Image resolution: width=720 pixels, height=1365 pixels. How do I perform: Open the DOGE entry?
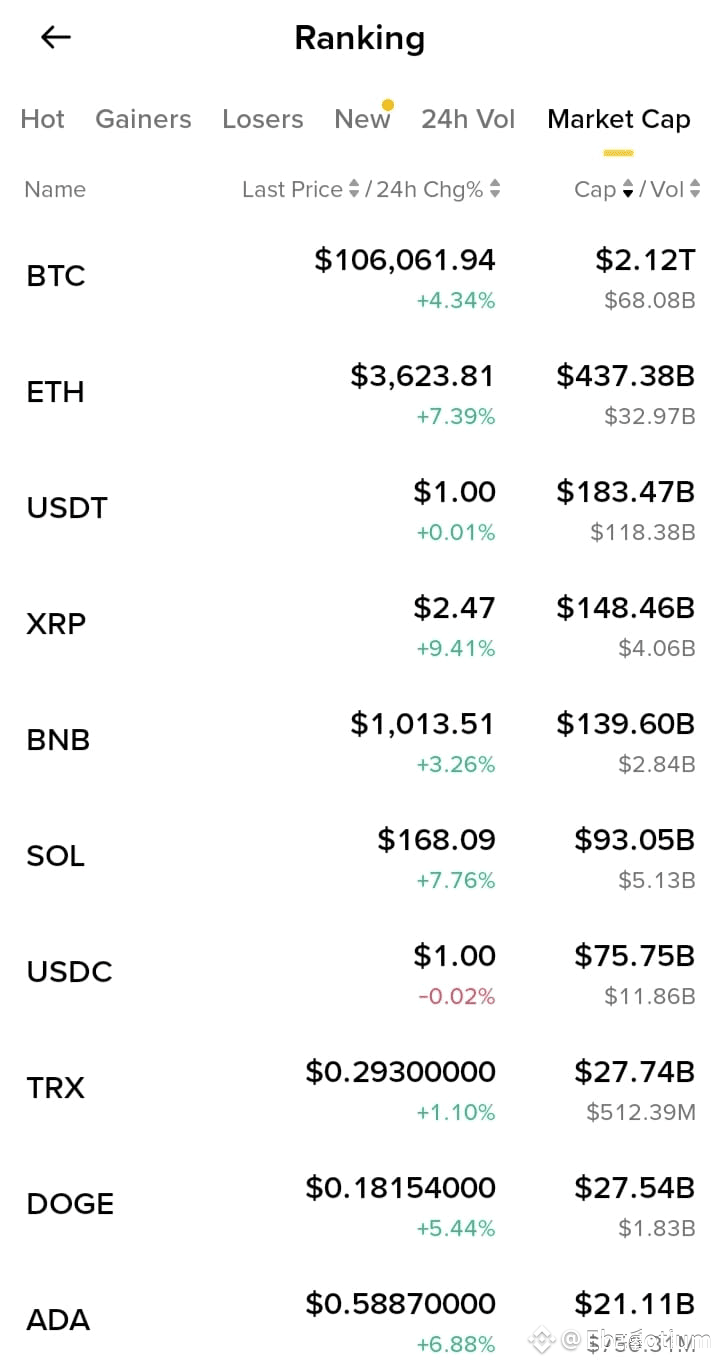point(360,1204)
